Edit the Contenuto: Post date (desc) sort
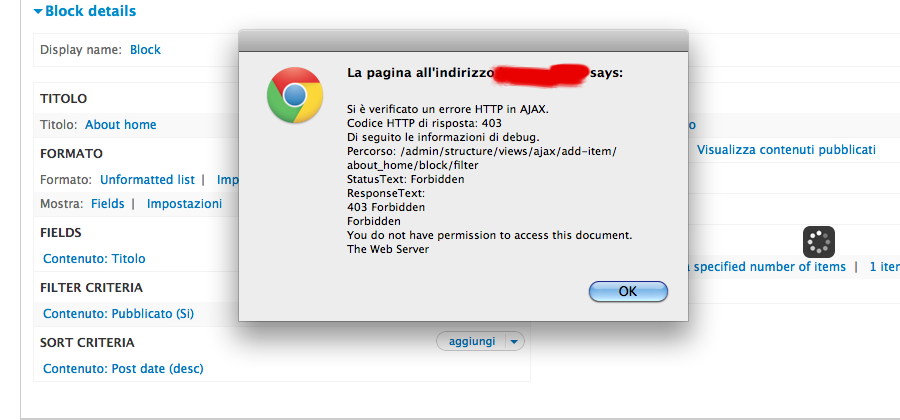The image size is (900, 420). point(123,368)
